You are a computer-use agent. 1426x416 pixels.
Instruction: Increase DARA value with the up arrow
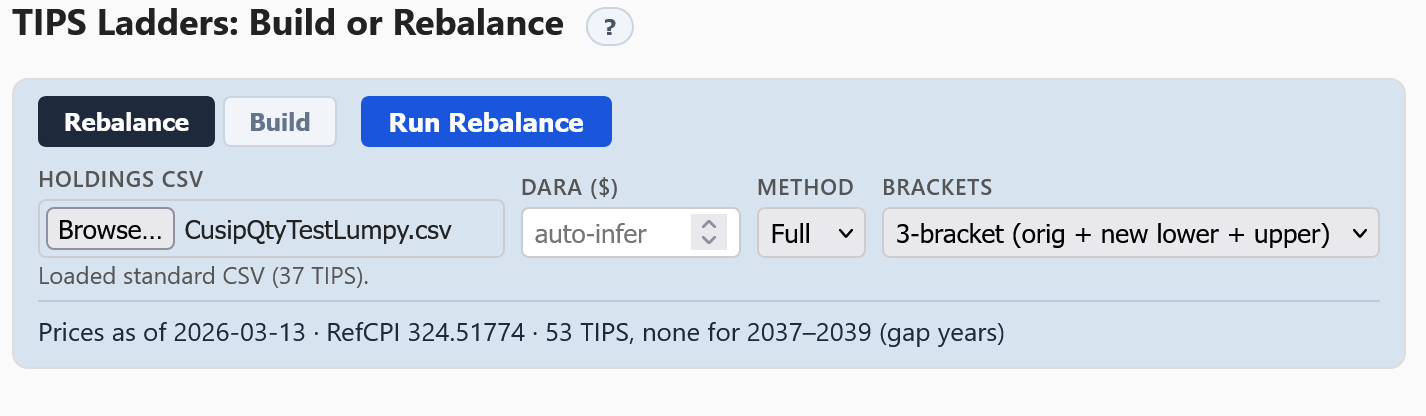708,225
